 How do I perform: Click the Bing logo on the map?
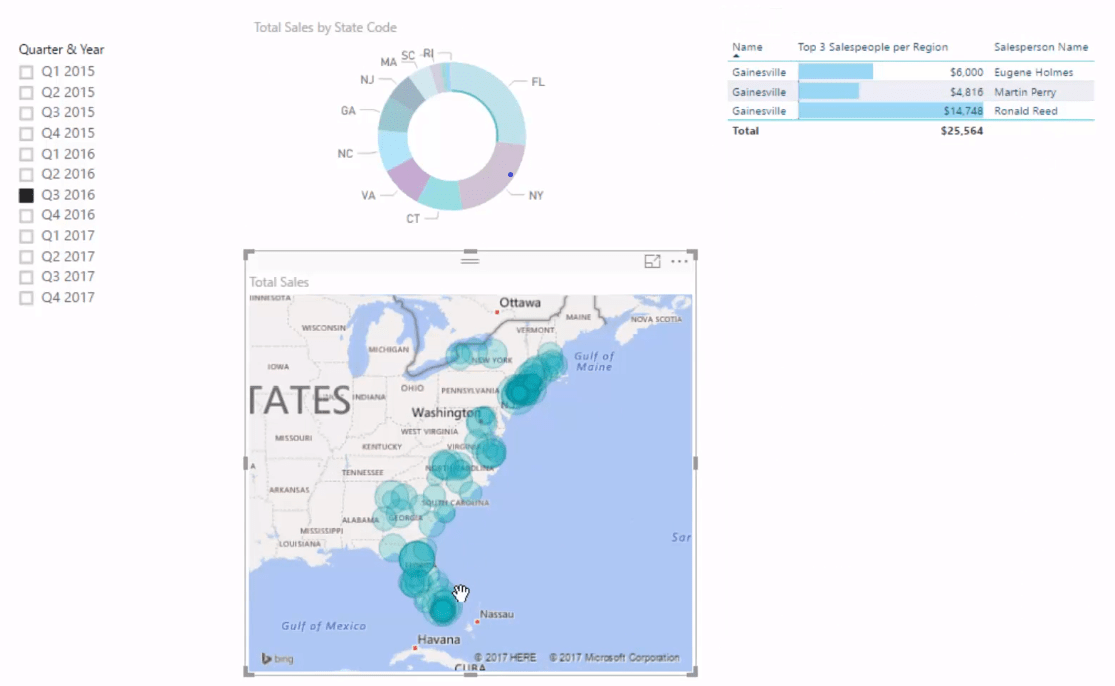click(277, 658)
